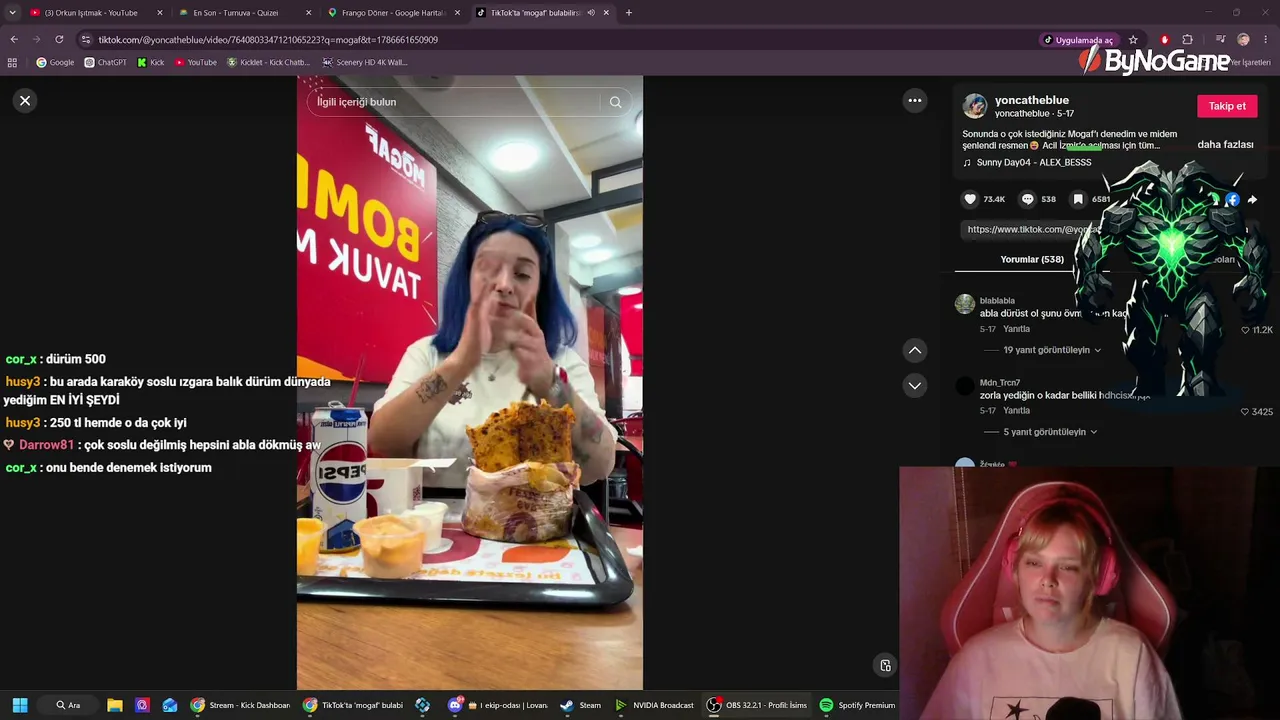This screenshot has width=1280, height=720.
Task: Expand the caption with 'daha fazlası'
Action: 1225,145
